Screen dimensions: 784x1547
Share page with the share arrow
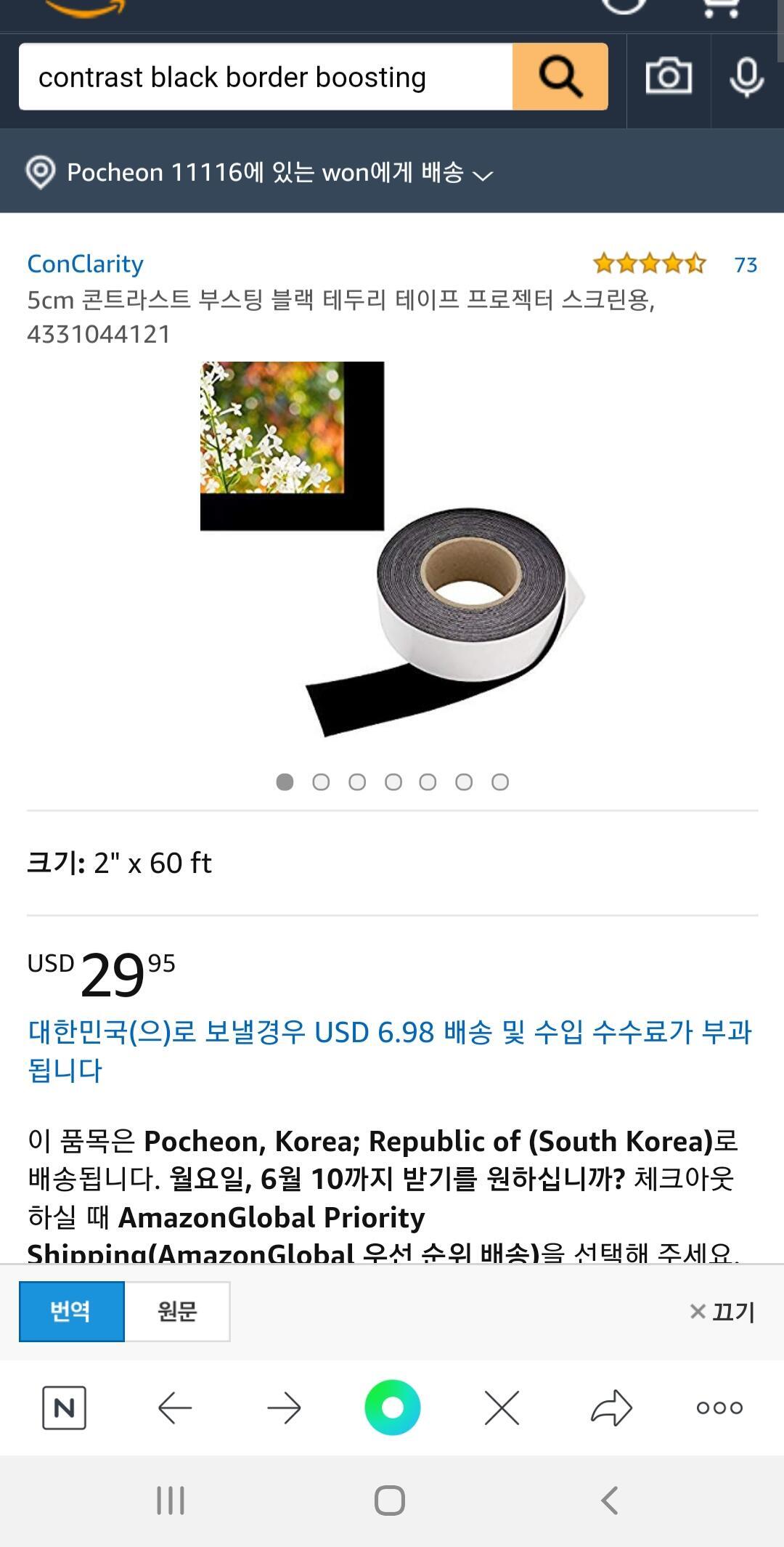coord(611,1408)
